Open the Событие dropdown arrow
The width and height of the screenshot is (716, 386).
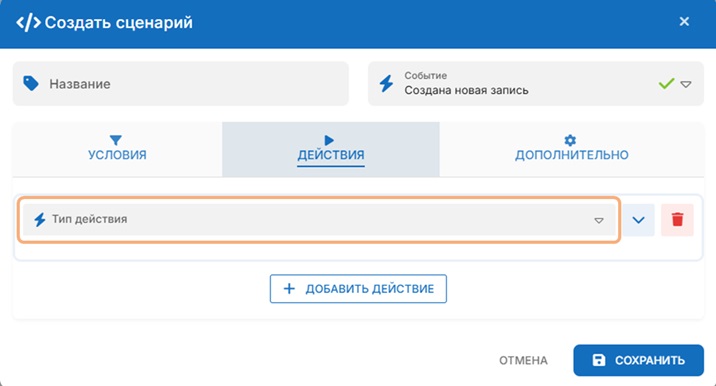pyautogui.click(x=686, y=84)
